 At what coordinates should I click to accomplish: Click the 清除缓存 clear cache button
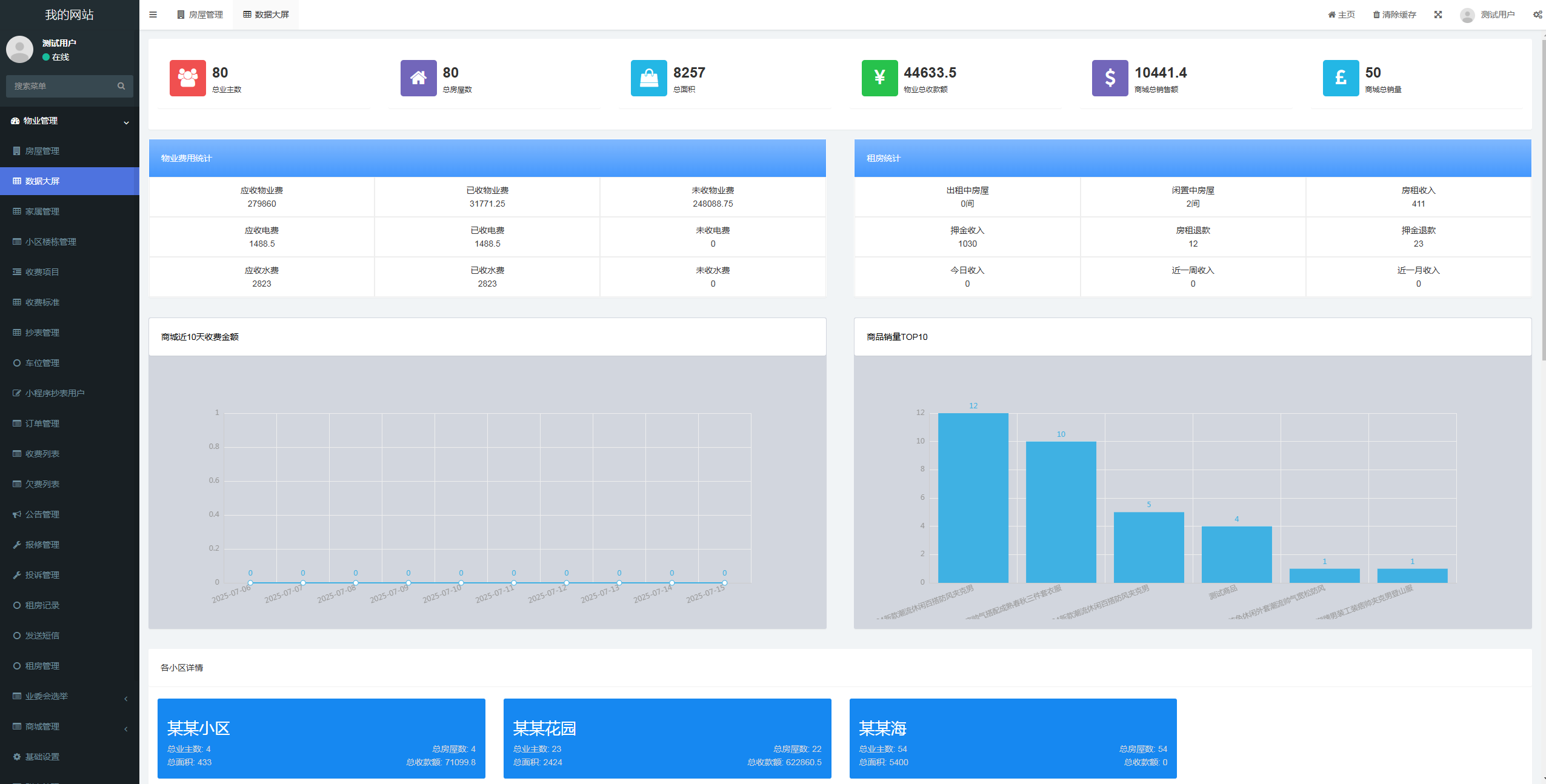[x=1394, y=15]
